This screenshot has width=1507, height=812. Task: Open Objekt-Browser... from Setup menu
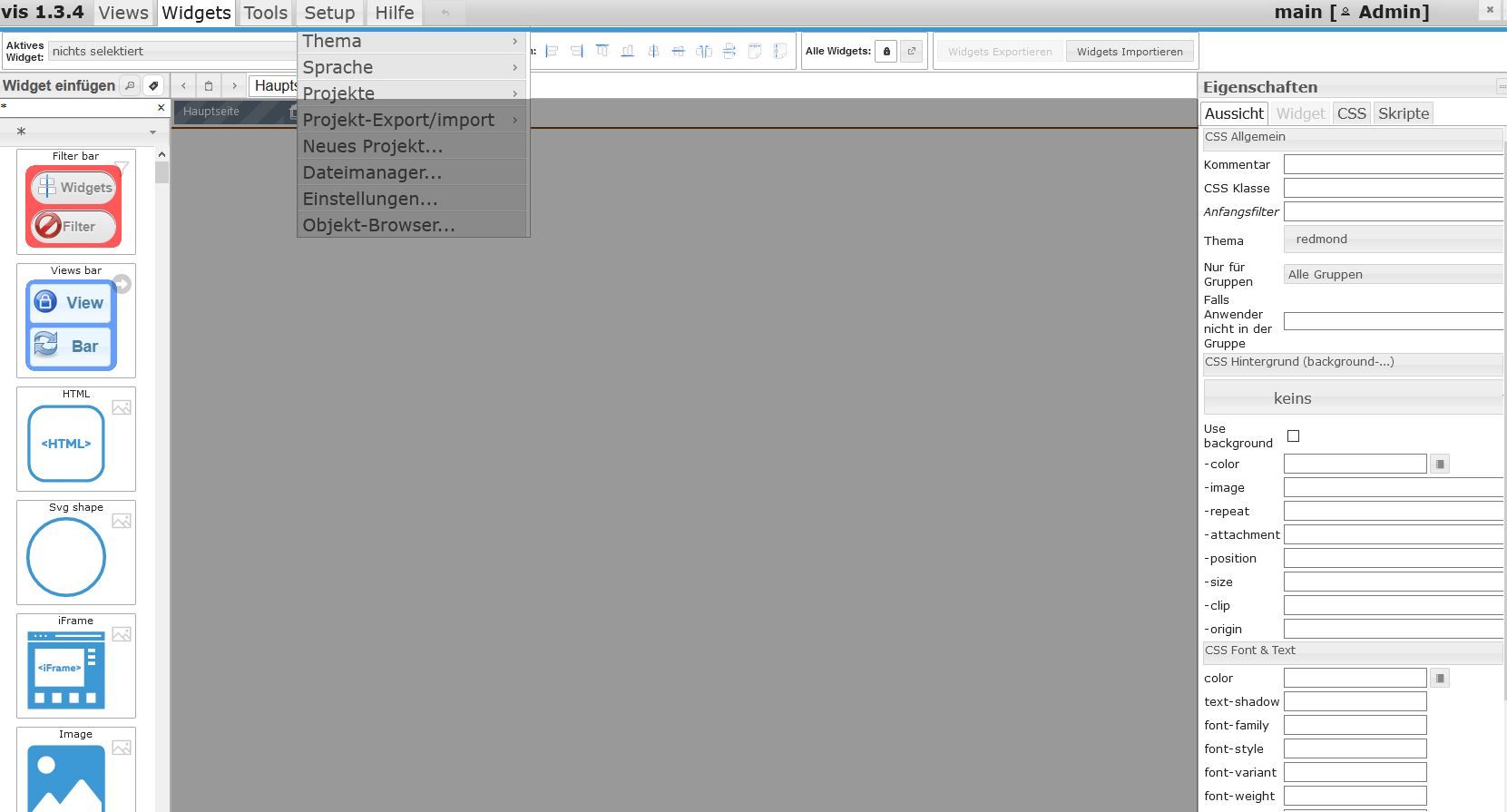pos(412,225)
